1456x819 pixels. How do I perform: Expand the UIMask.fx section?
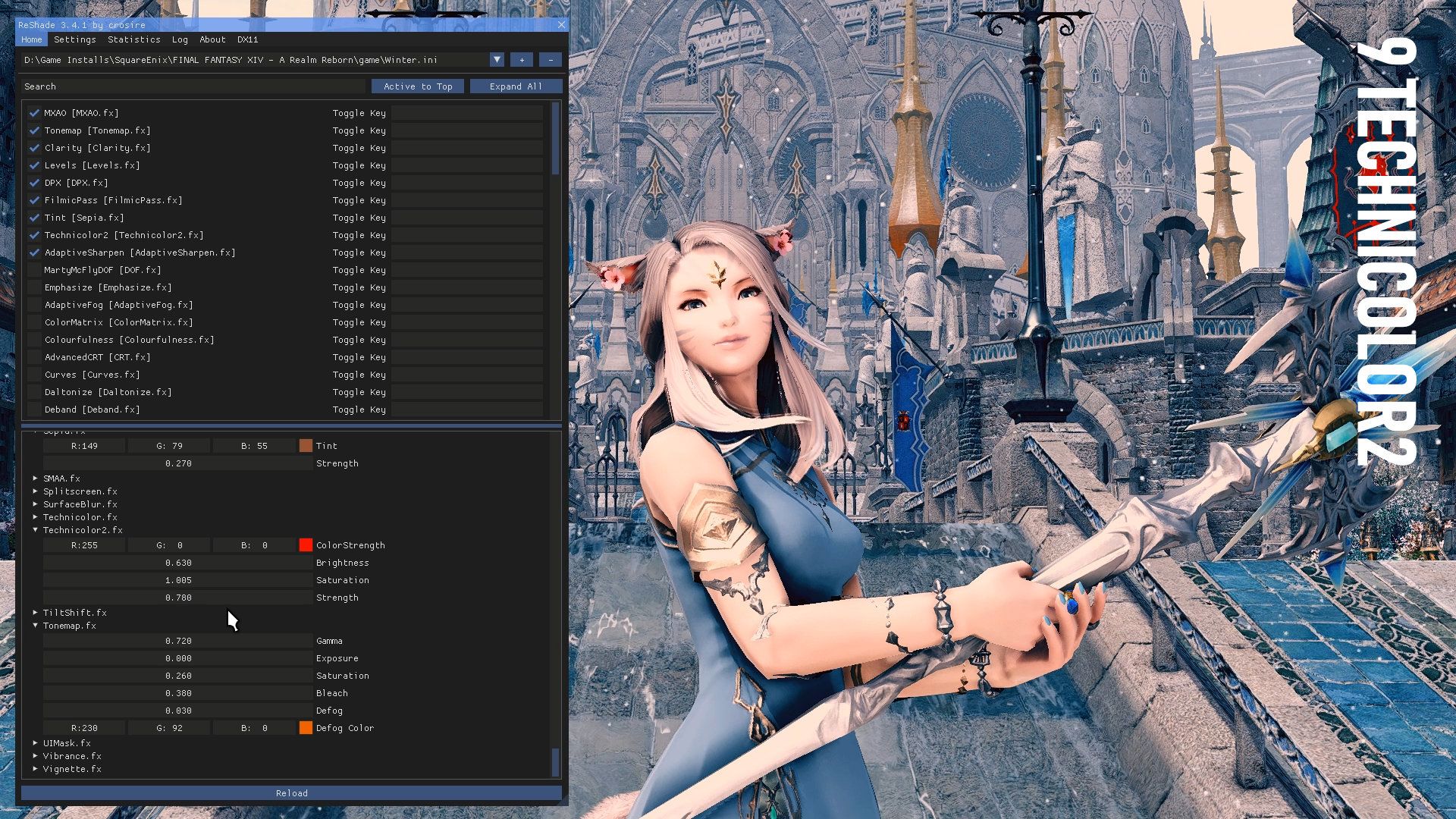pyautogui.click(x=36, y=743)
